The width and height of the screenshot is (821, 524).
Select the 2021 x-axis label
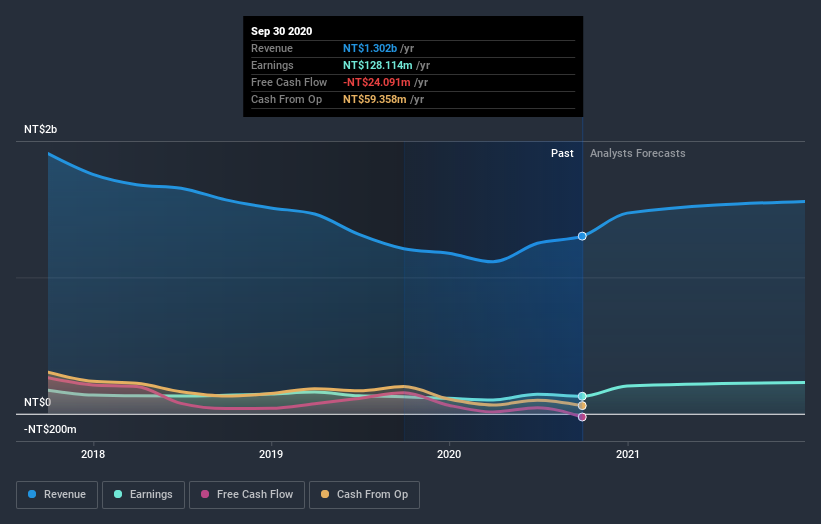pyautogui.click(x=627, y=454)
